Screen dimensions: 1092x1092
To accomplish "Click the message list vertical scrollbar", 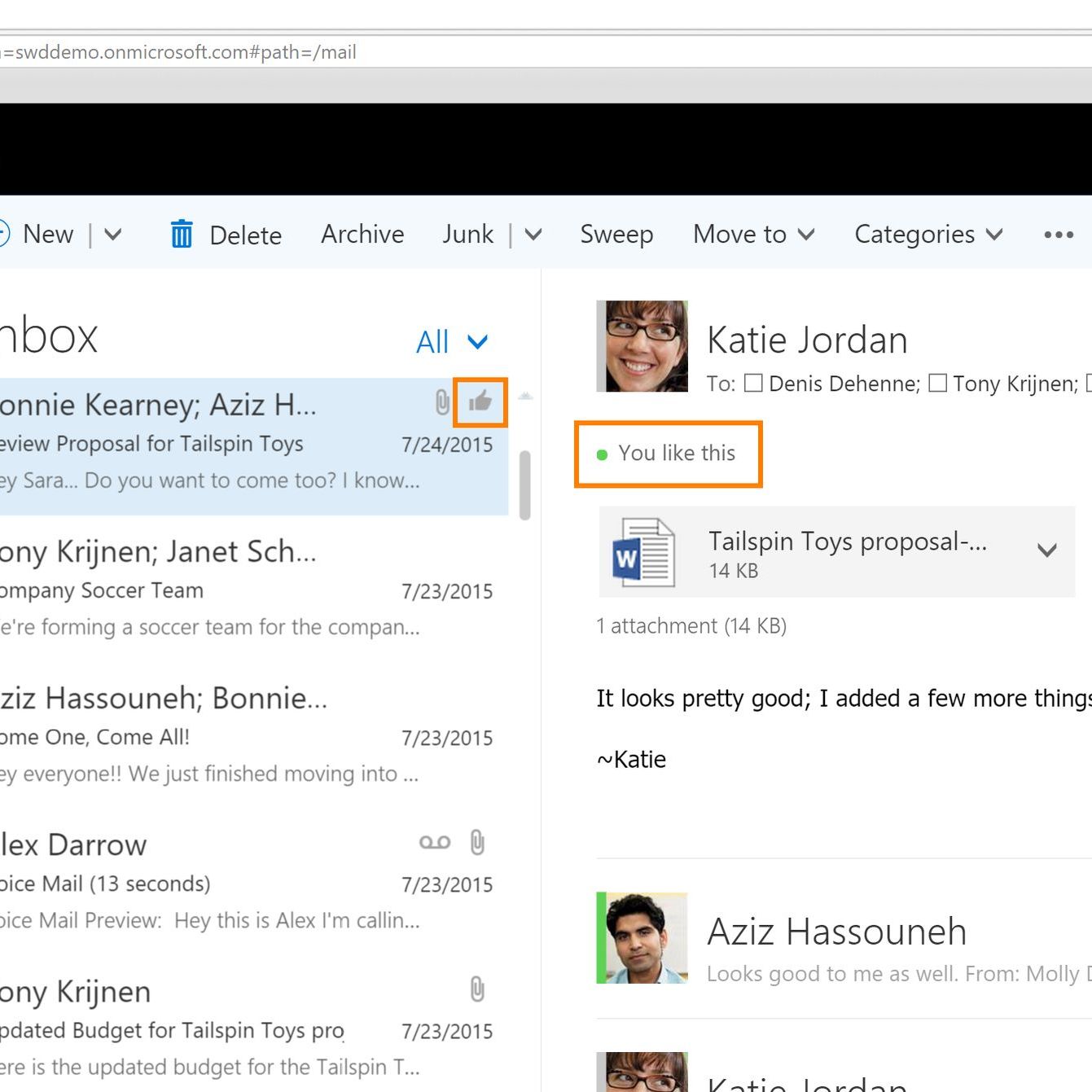I will (525, 485).
